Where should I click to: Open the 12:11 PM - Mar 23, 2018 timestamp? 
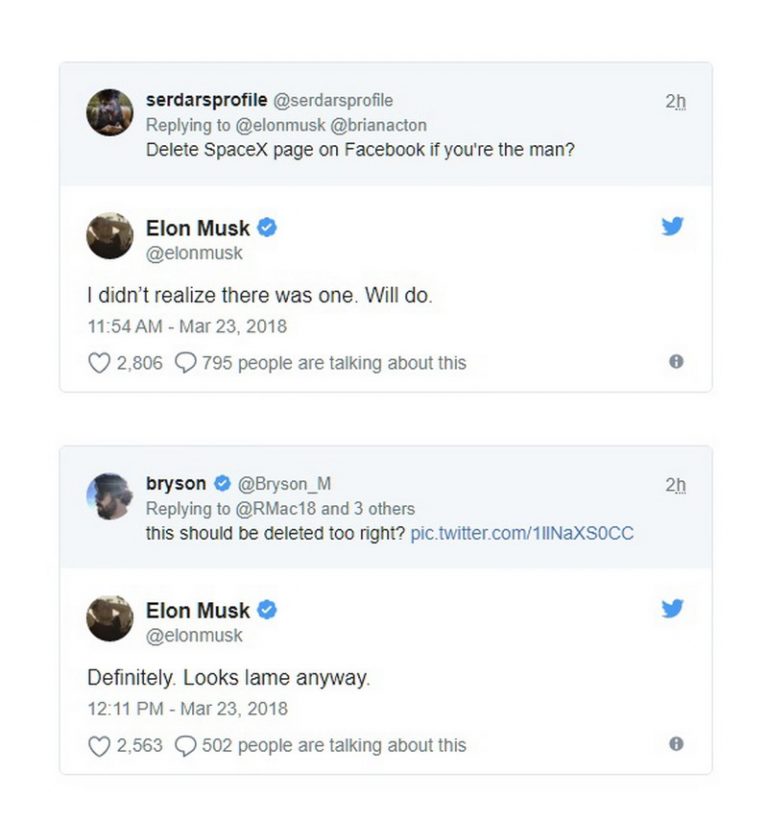(188, 708)
